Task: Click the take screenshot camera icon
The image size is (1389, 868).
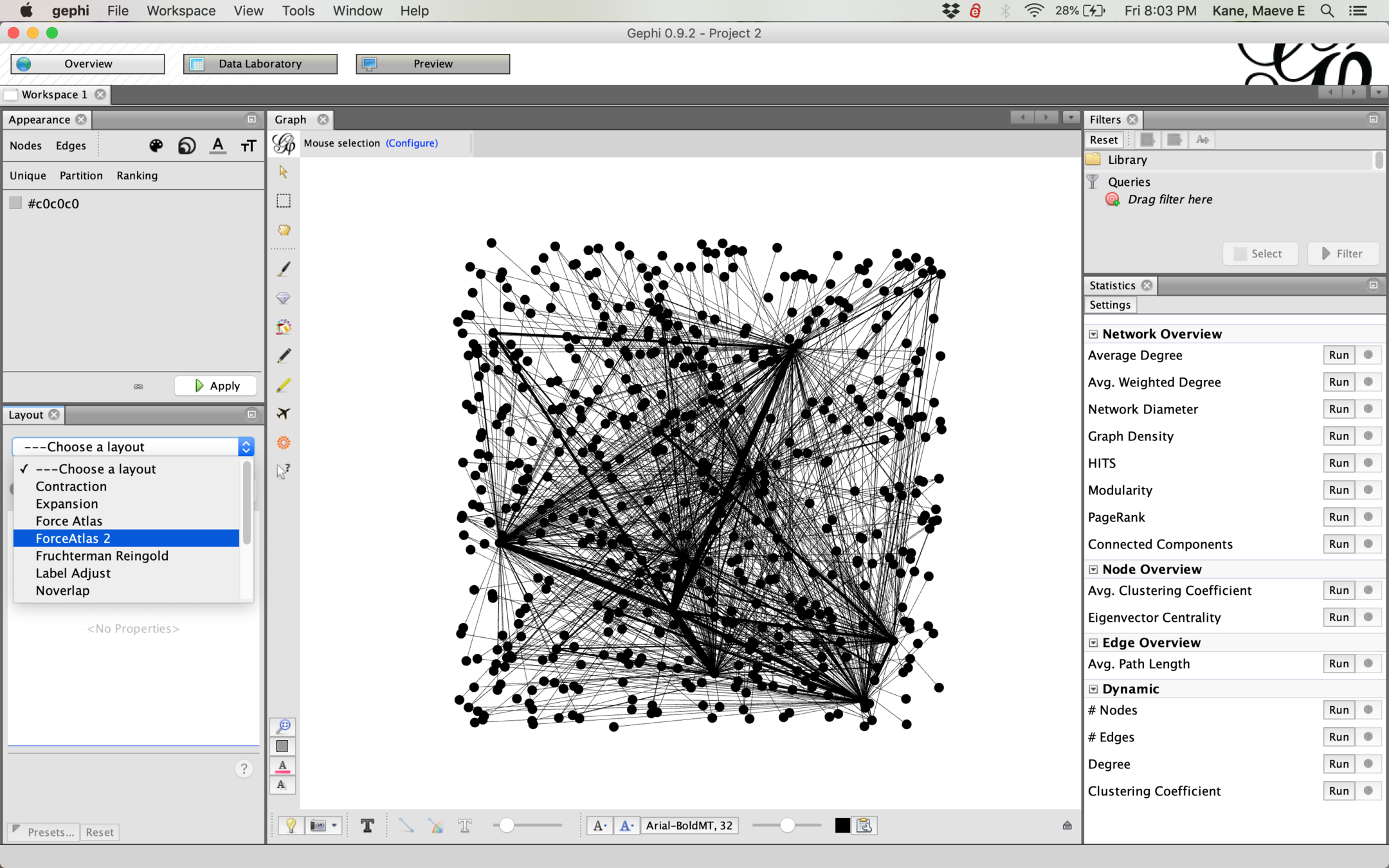Action: click(318, 826)
